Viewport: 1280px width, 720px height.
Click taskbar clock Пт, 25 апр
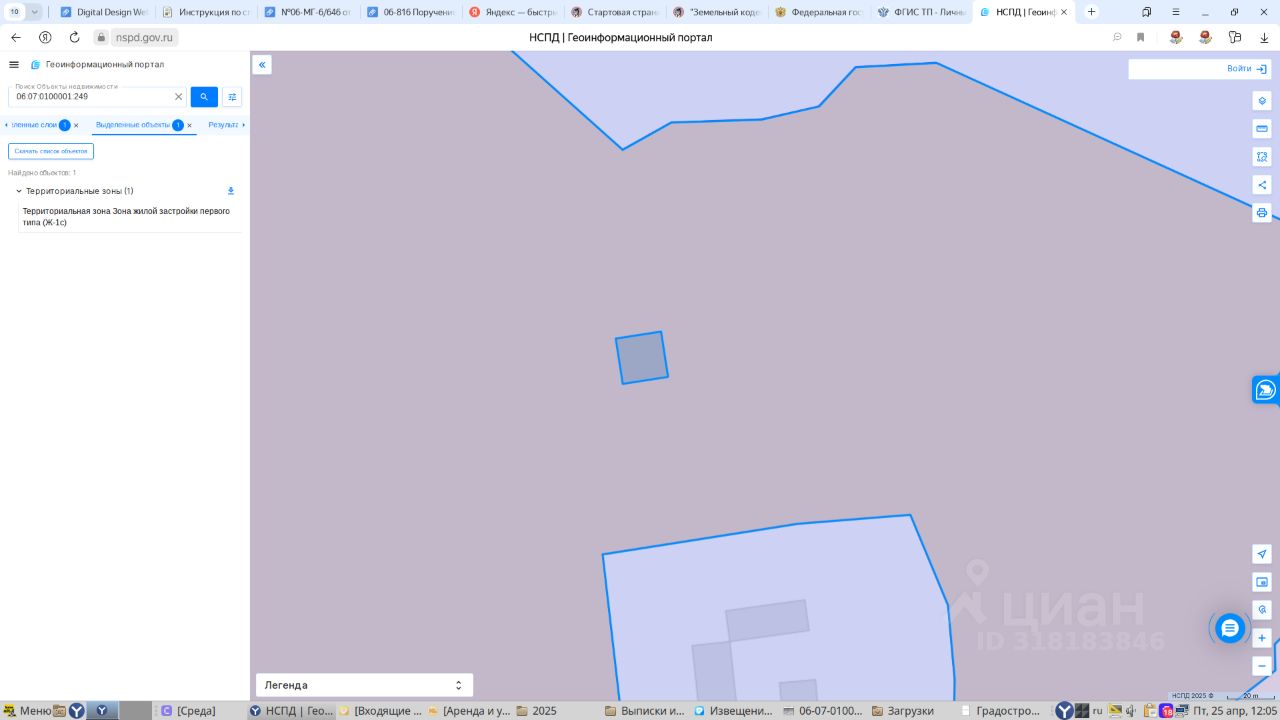pos(1234,711)
